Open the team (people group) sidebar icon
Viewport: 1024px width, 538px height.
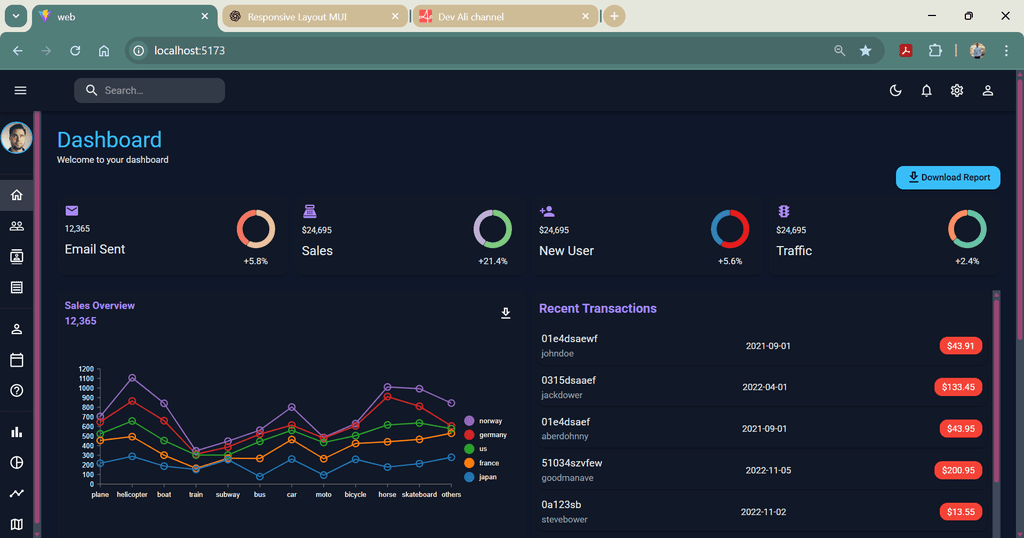click(x=17, y=226)
